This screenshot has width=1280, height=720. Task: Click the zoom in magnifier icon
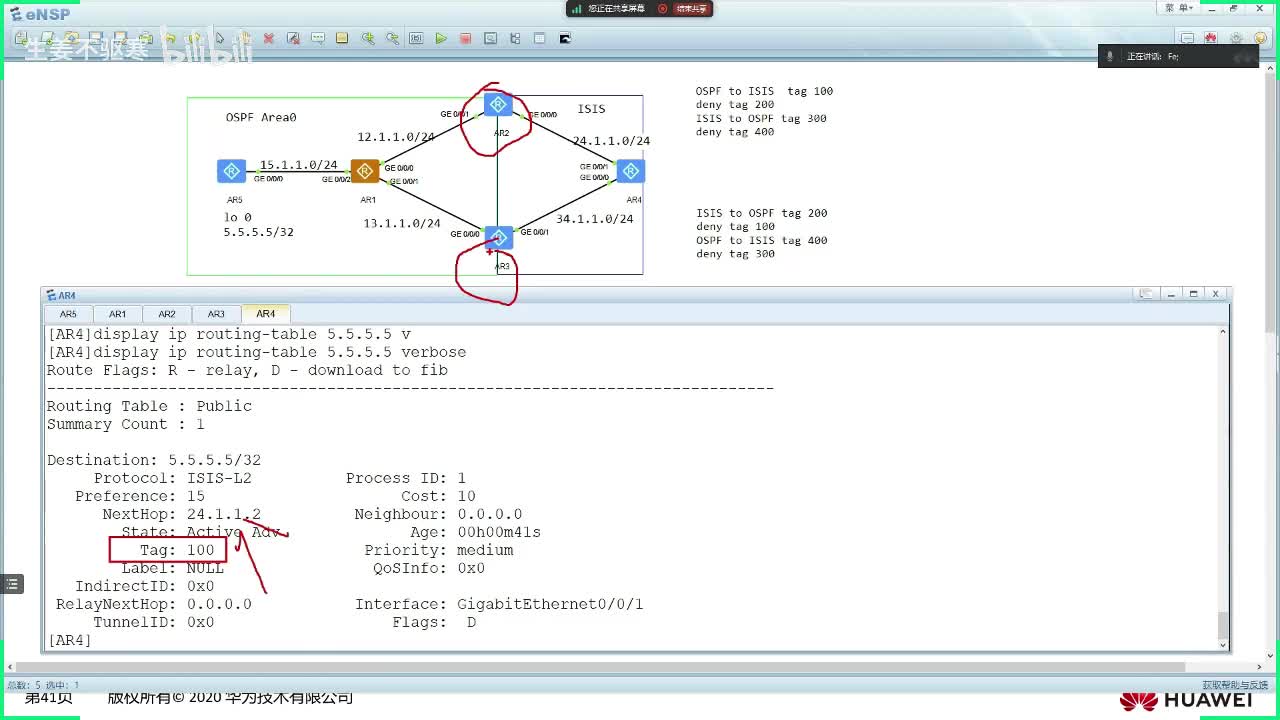[368, 39]
